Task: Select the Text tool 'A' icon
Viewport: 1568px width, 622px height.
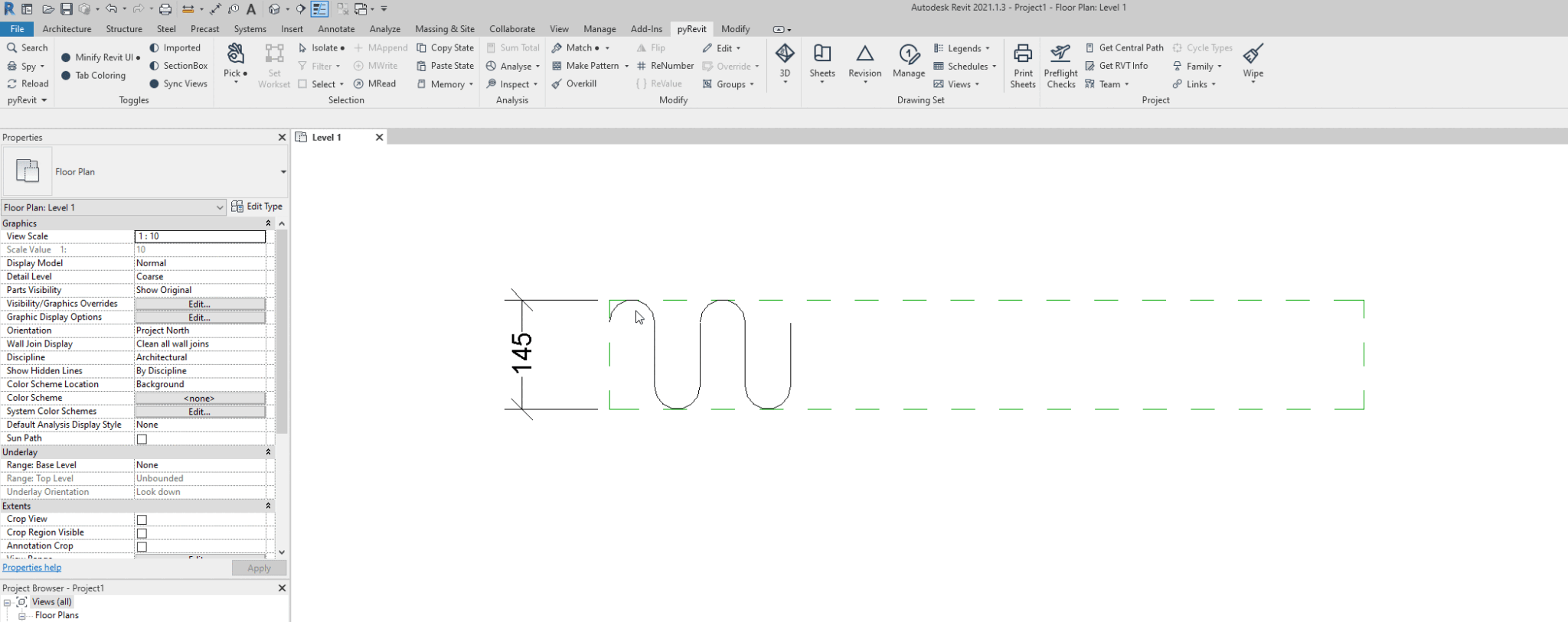Action: pyautogui.click(x=250, y=9)
